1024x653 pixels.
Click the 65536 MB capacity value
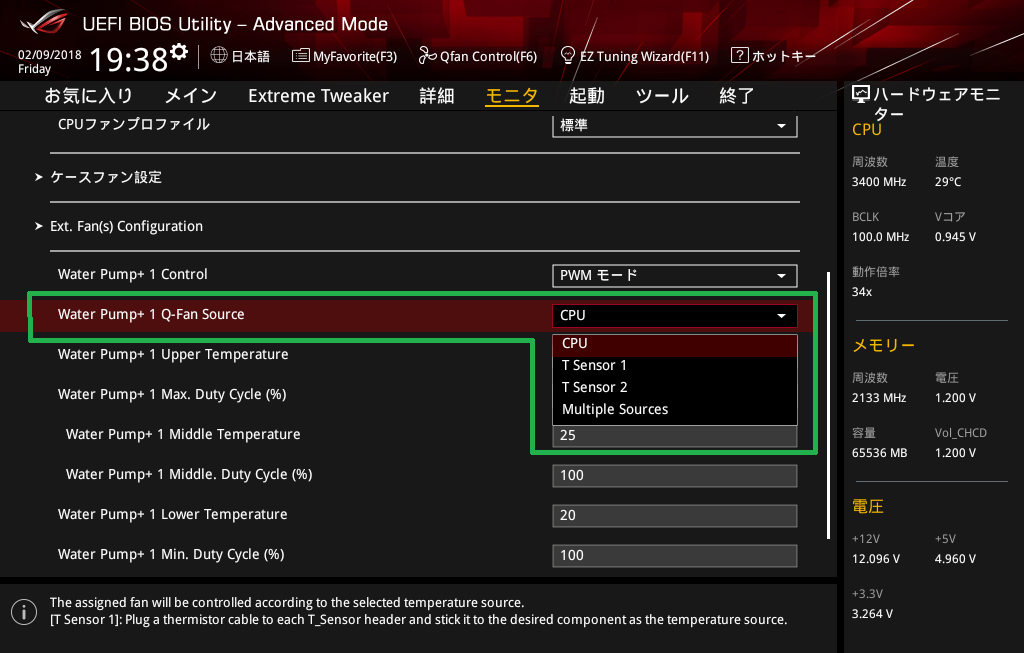click(x=879, y=453)
